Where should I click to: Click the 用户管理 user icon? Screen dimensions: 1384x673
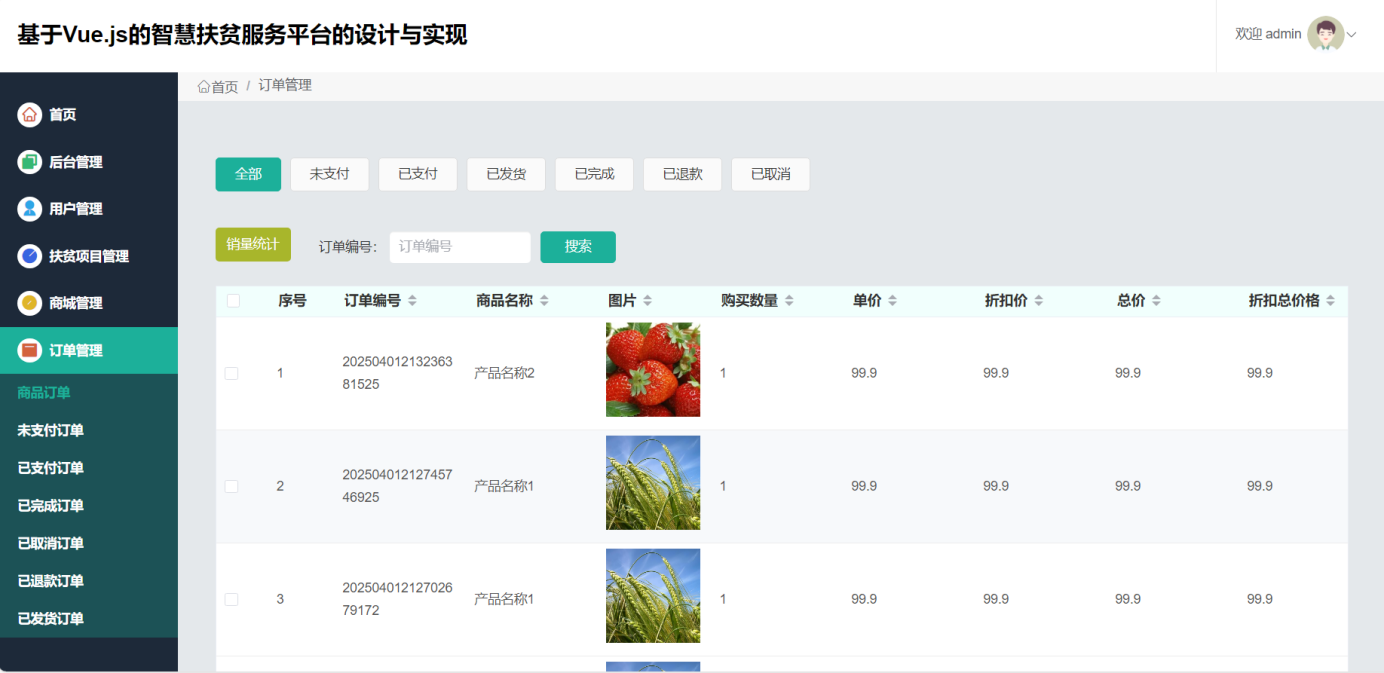(30, 208)
